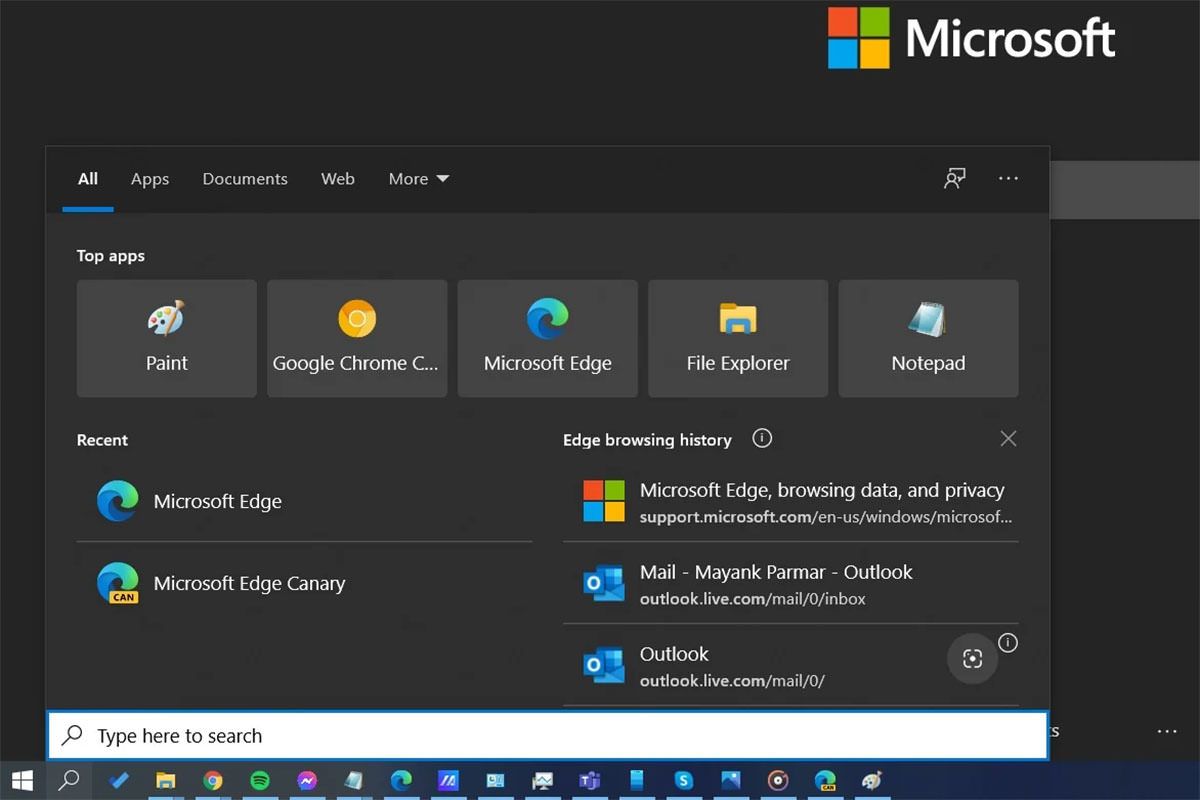Image resolution: width=1200 pixels, height=800 pixels.
Task: Switch to the Apps search tab
Action: pos(150,179)
